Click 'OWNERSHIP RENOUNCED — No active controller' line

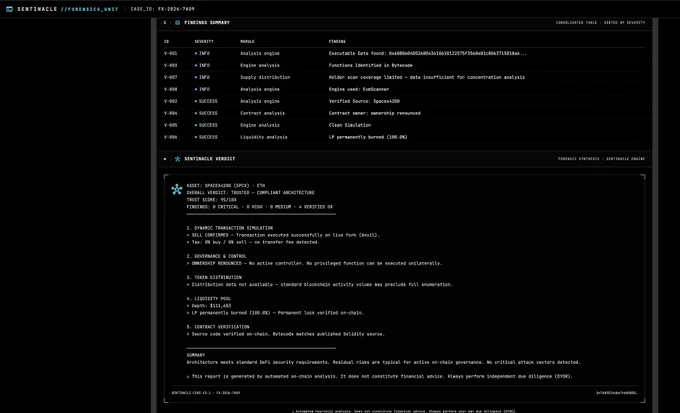point(314,263)
